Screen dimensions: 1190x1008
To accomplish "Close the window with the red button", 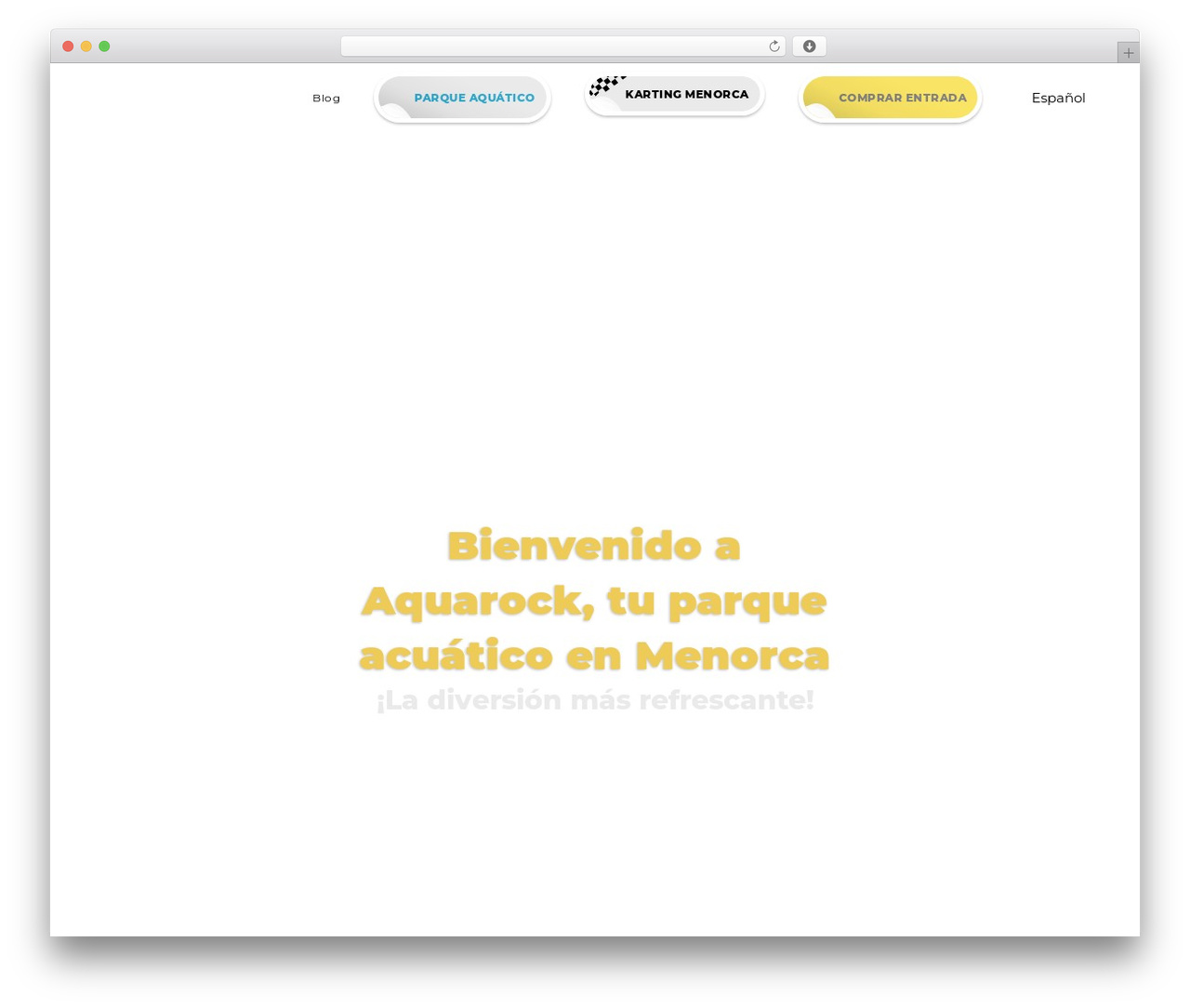I will [x=68, y=46].
